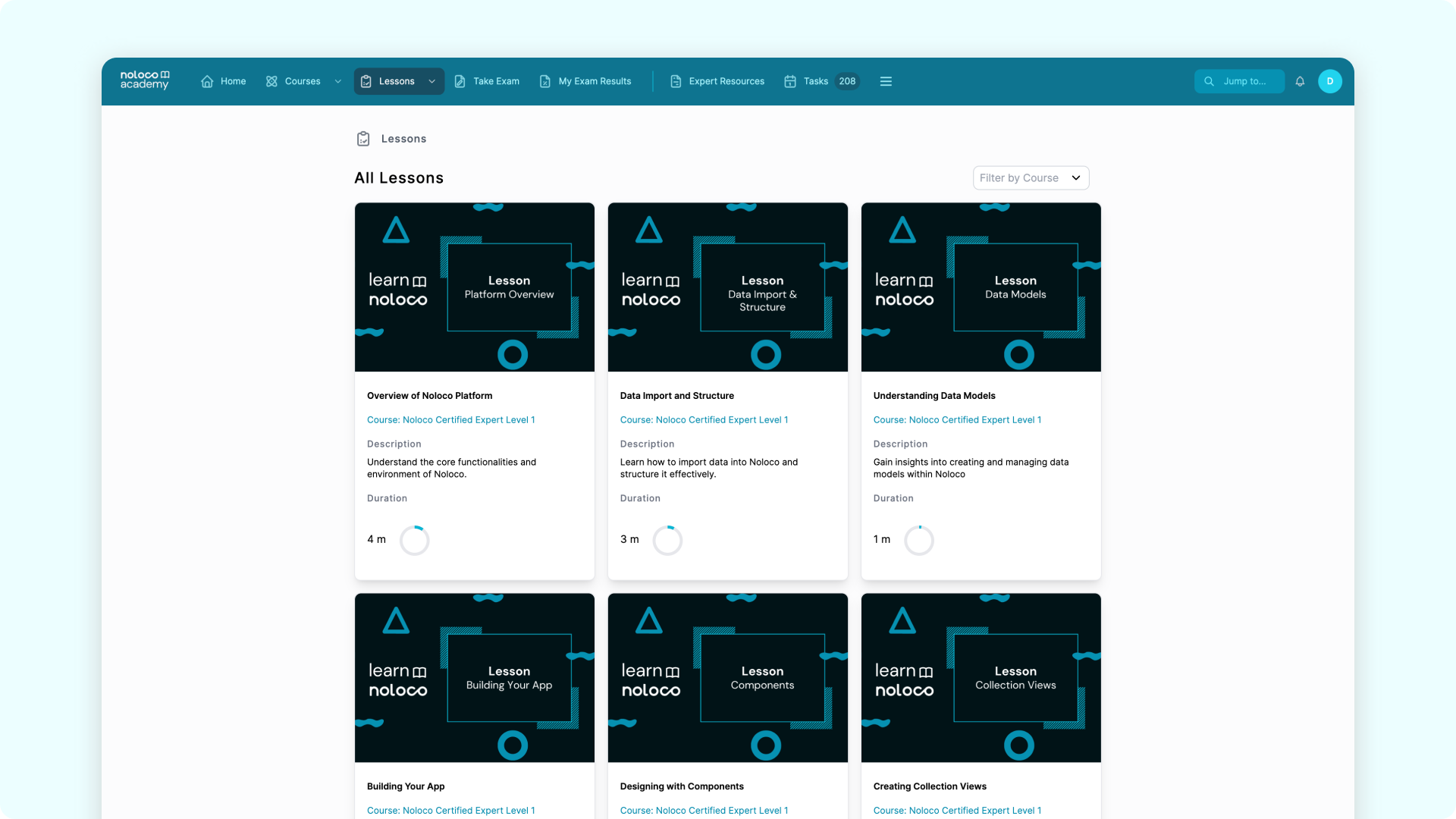Click the Expert Resources document icon
Screen dimensions: 1456x819
click(676, 81)
